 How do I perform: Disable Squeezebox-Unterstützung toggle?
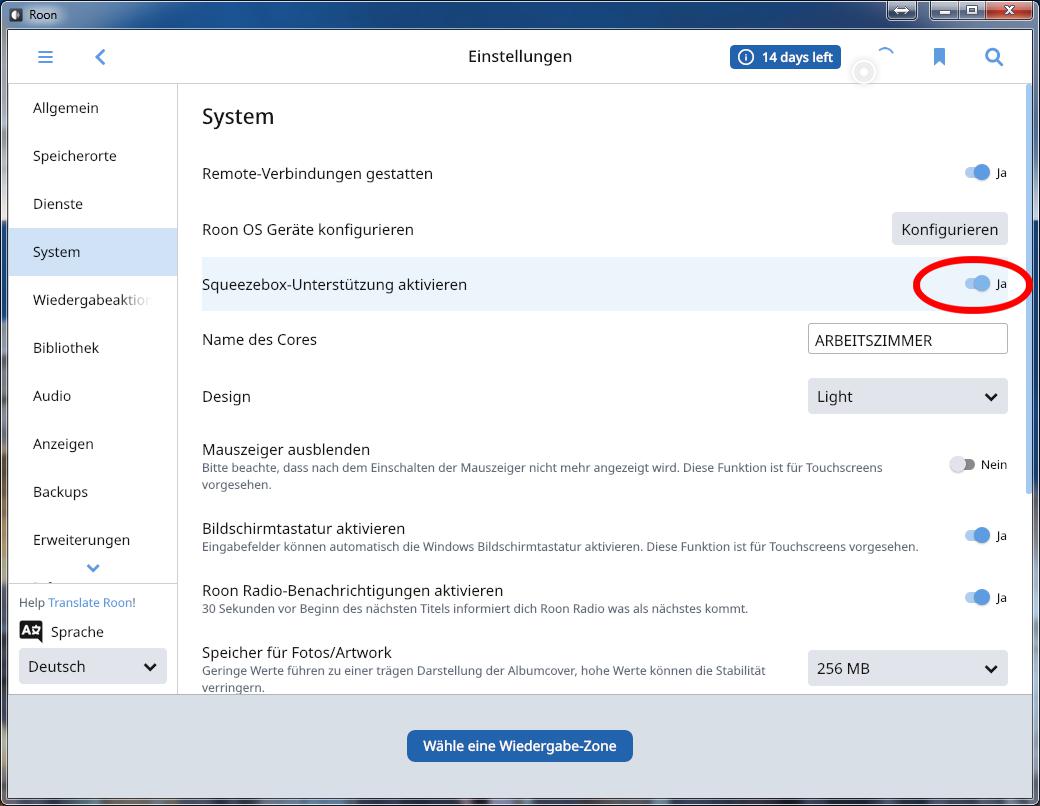point(978,284)
